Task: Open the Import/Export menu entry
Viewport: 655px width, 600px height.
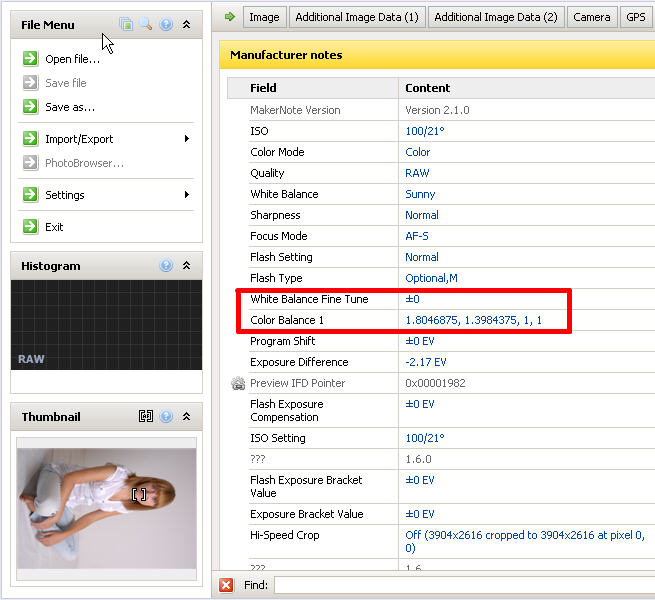Action: [x=79, y=139]
